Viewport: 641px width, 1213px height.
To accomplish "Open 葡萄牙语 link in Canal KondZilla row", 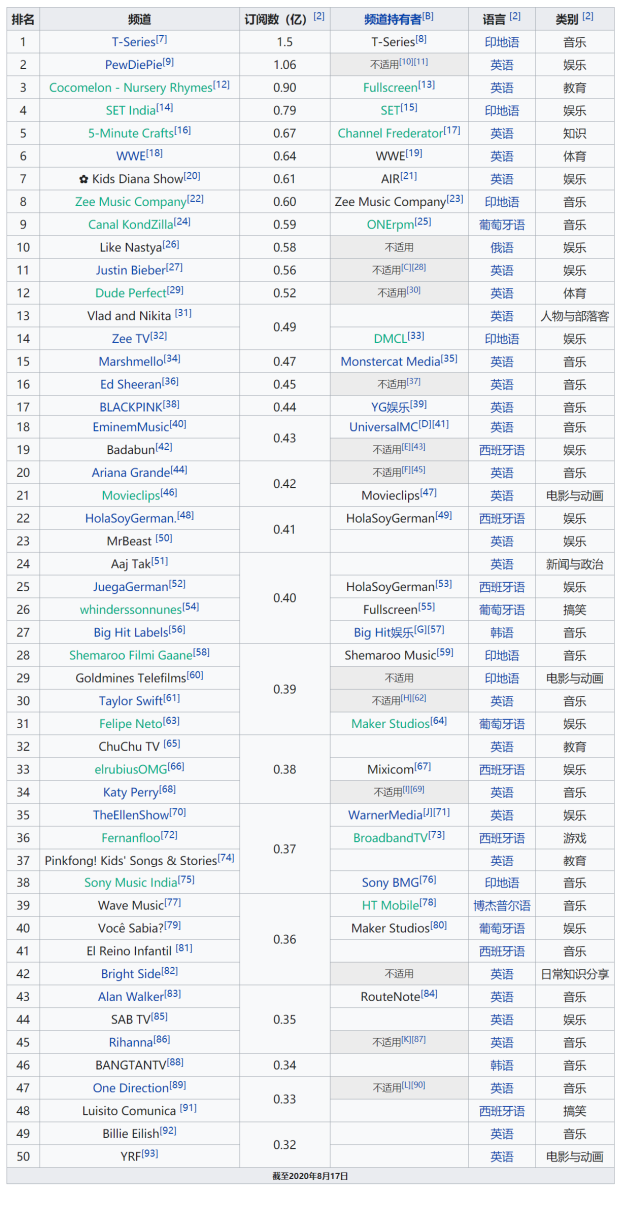I will 502,225.
